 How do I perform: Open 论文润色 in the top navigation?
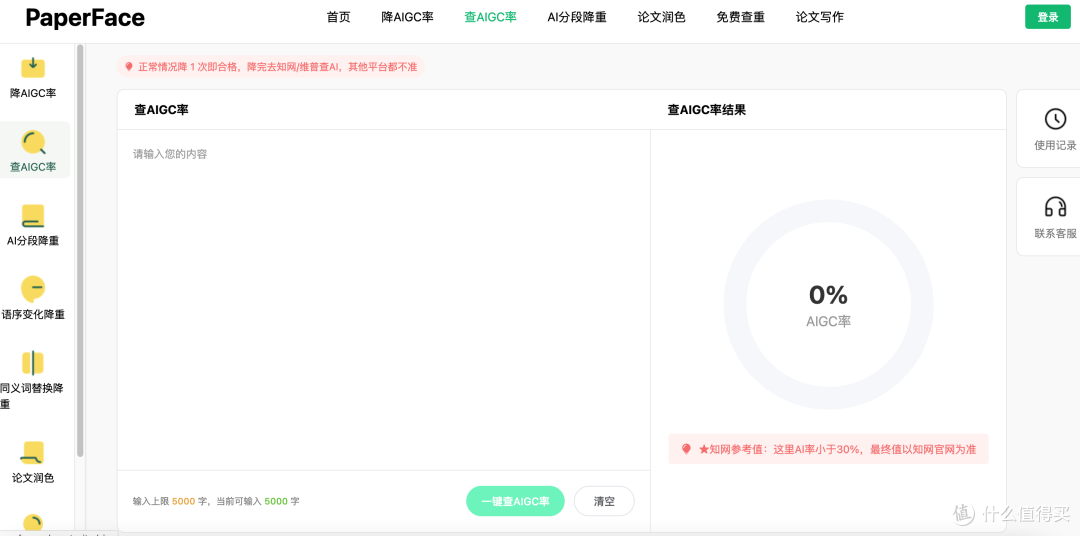(x=661, y=17)
